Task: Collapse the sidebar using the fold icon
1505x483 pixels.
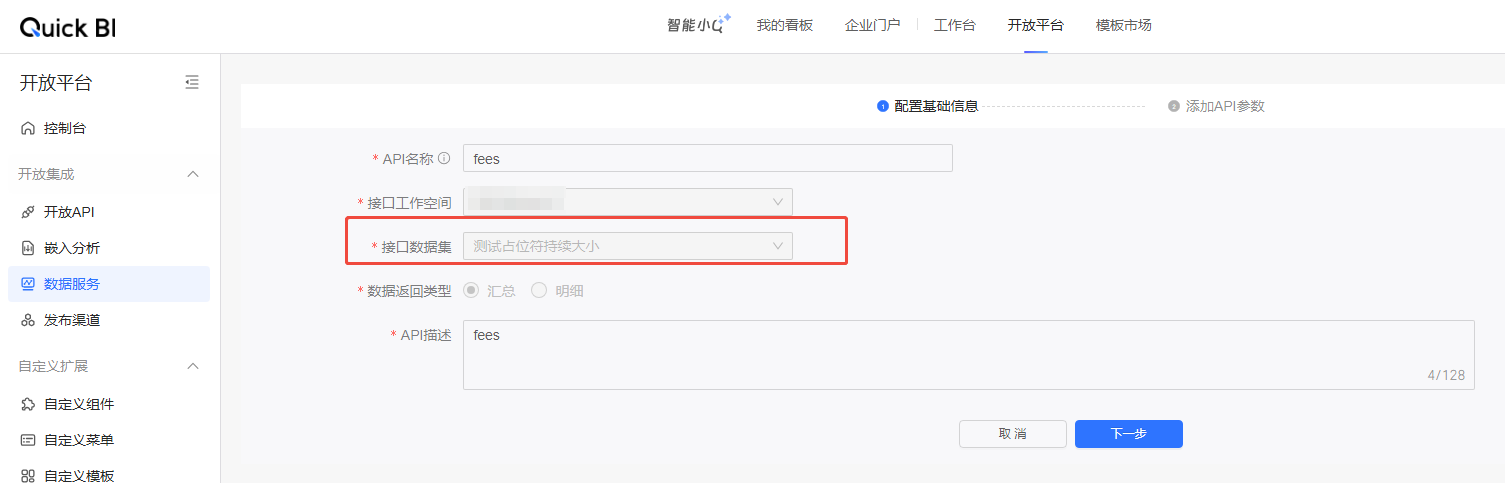Action: tap(192, 83)
